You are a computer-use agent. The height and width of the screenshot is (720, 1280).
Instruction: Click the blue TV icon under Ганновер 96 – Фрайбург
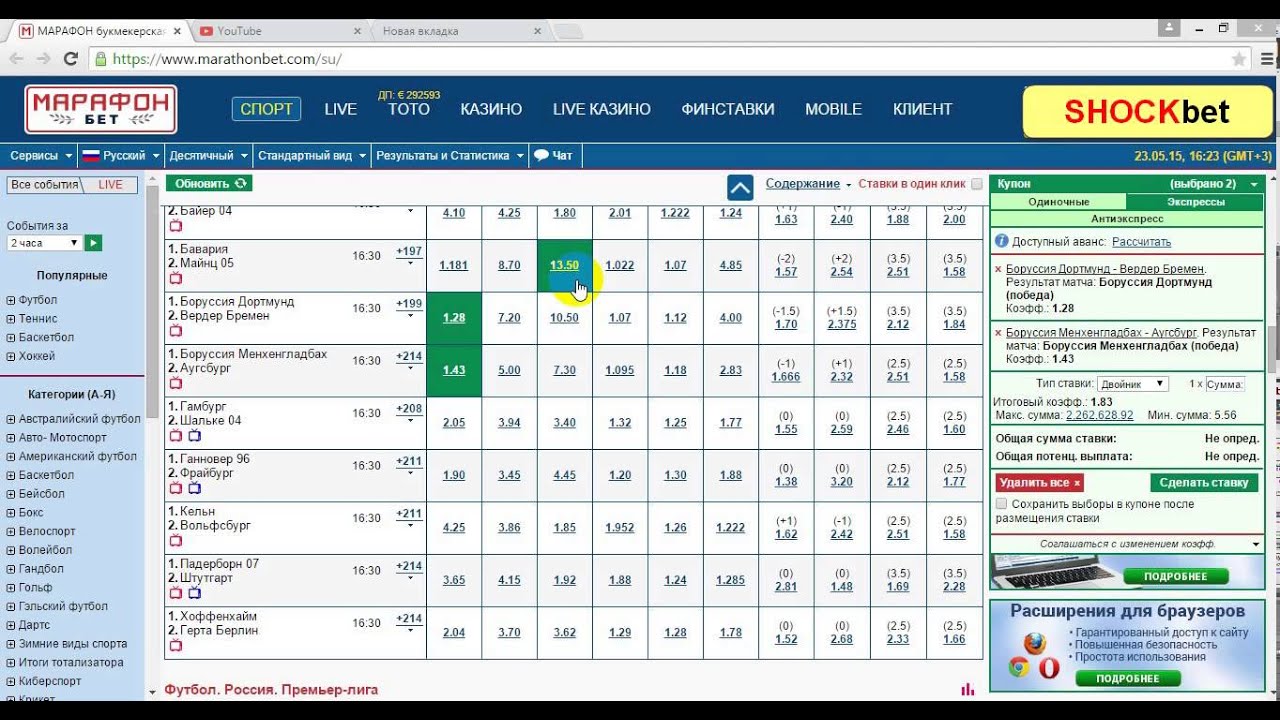tap(194, 488)
